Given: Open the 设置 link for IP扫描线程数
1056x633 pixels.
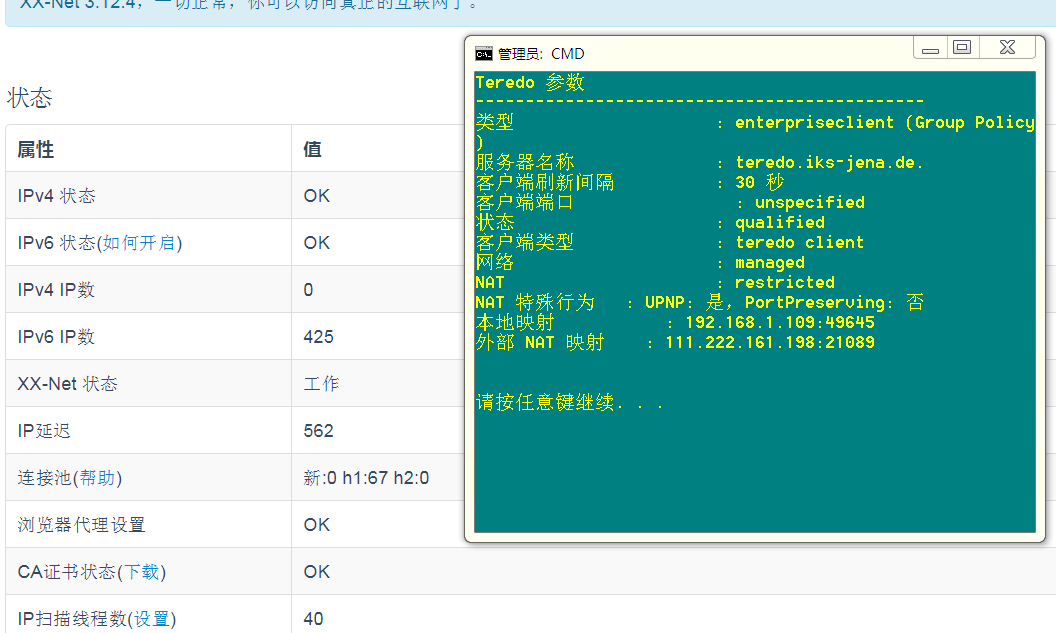Looking at the screenshot, I should (153, 618).
